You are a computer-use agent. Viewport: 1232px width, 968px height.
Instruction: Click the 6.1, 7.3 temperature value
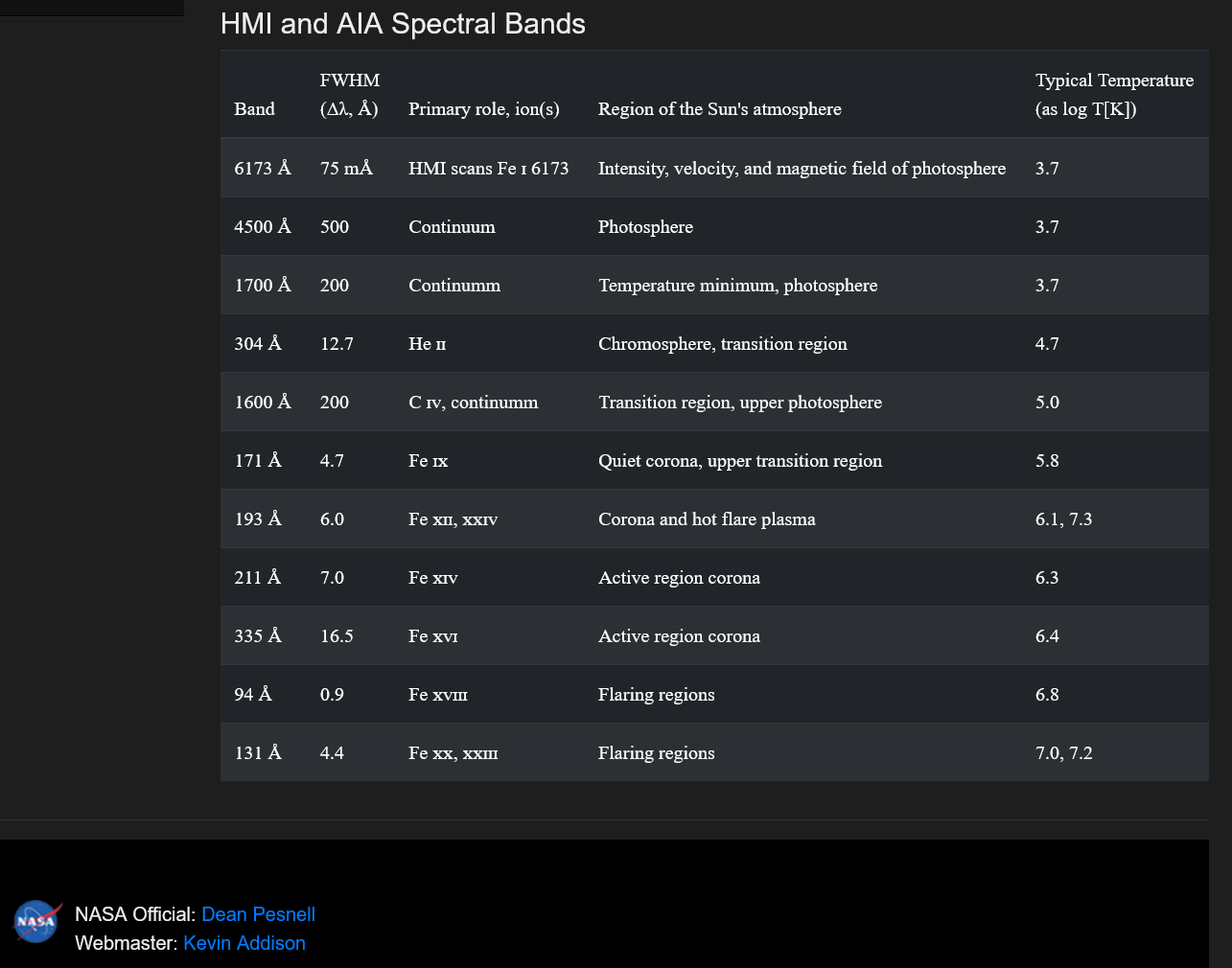(x=1063, y=519)
